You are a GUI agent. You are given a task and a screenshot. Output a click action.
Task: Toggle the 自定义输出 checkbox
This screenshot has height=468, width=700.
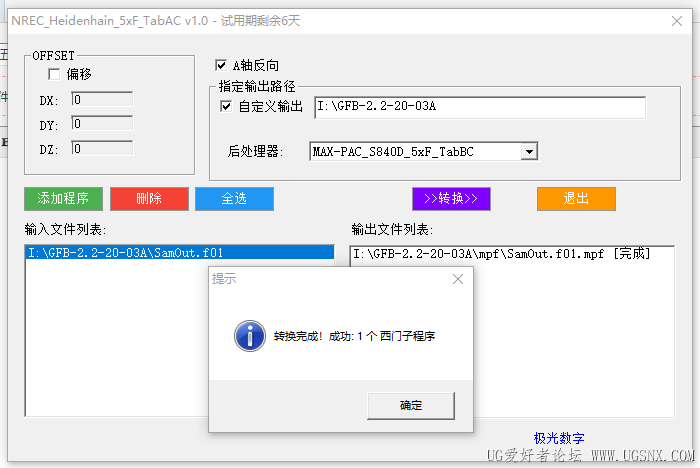coord(226,106)
